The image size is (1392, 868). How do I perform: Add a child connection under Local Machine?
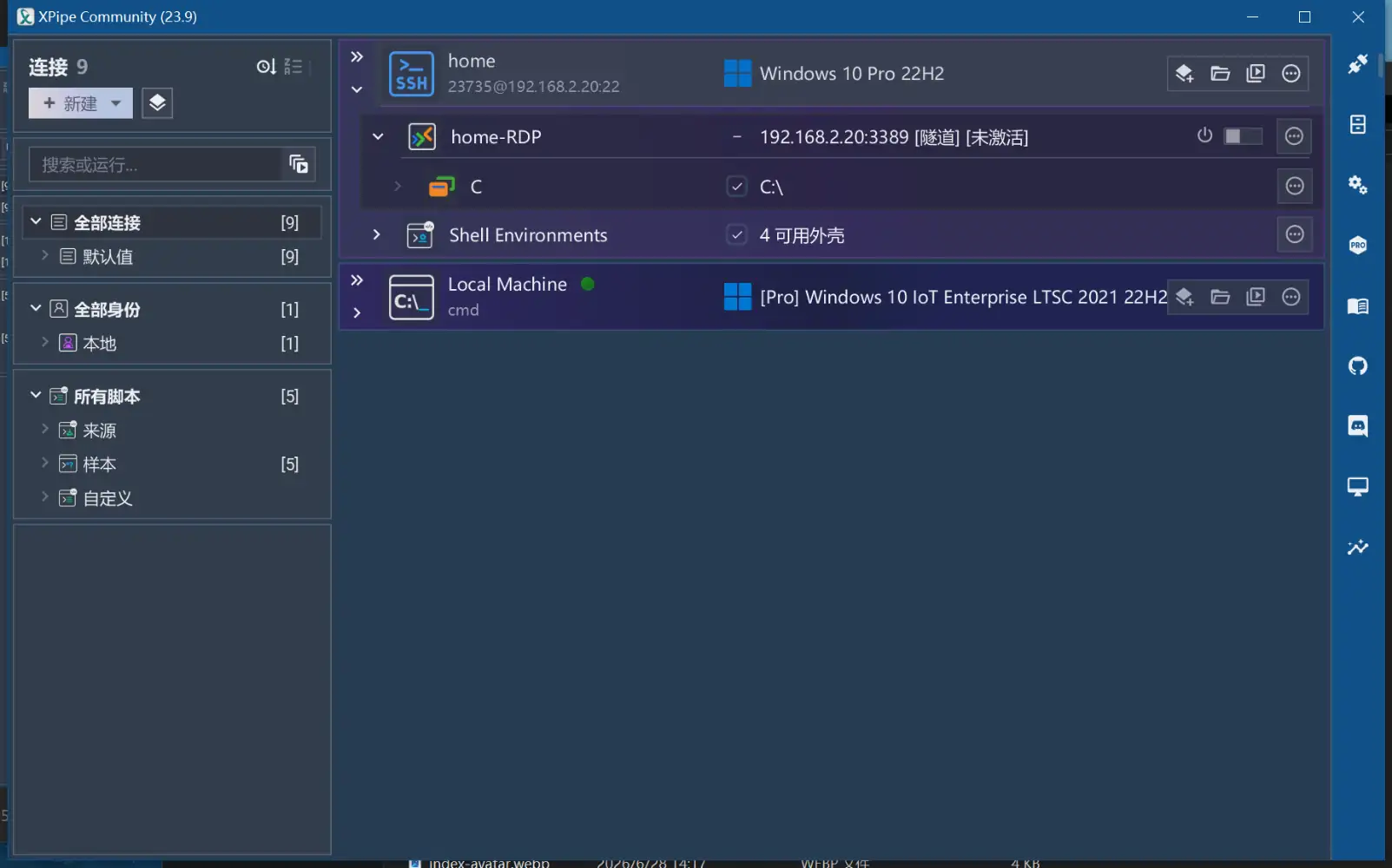point(1184,297)
